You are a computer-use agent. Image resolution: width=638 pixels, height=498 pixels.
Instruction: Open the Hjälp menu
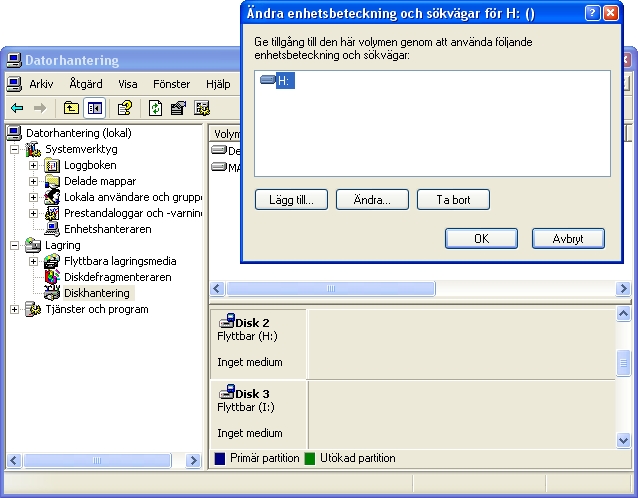pyautogui.click(x=218, y=84)
